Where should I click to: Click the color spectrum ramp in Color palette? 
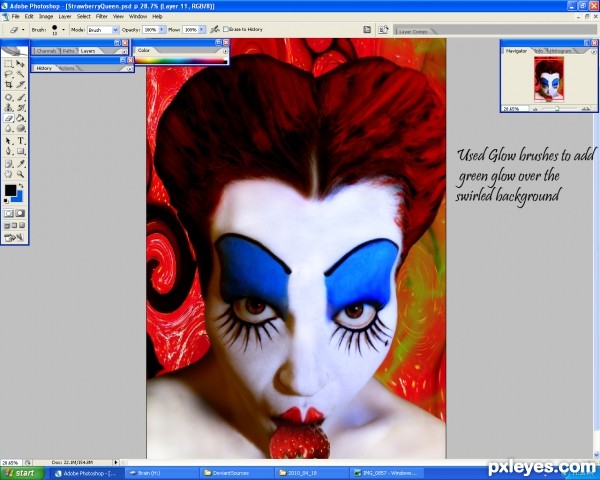pos(180,61)
